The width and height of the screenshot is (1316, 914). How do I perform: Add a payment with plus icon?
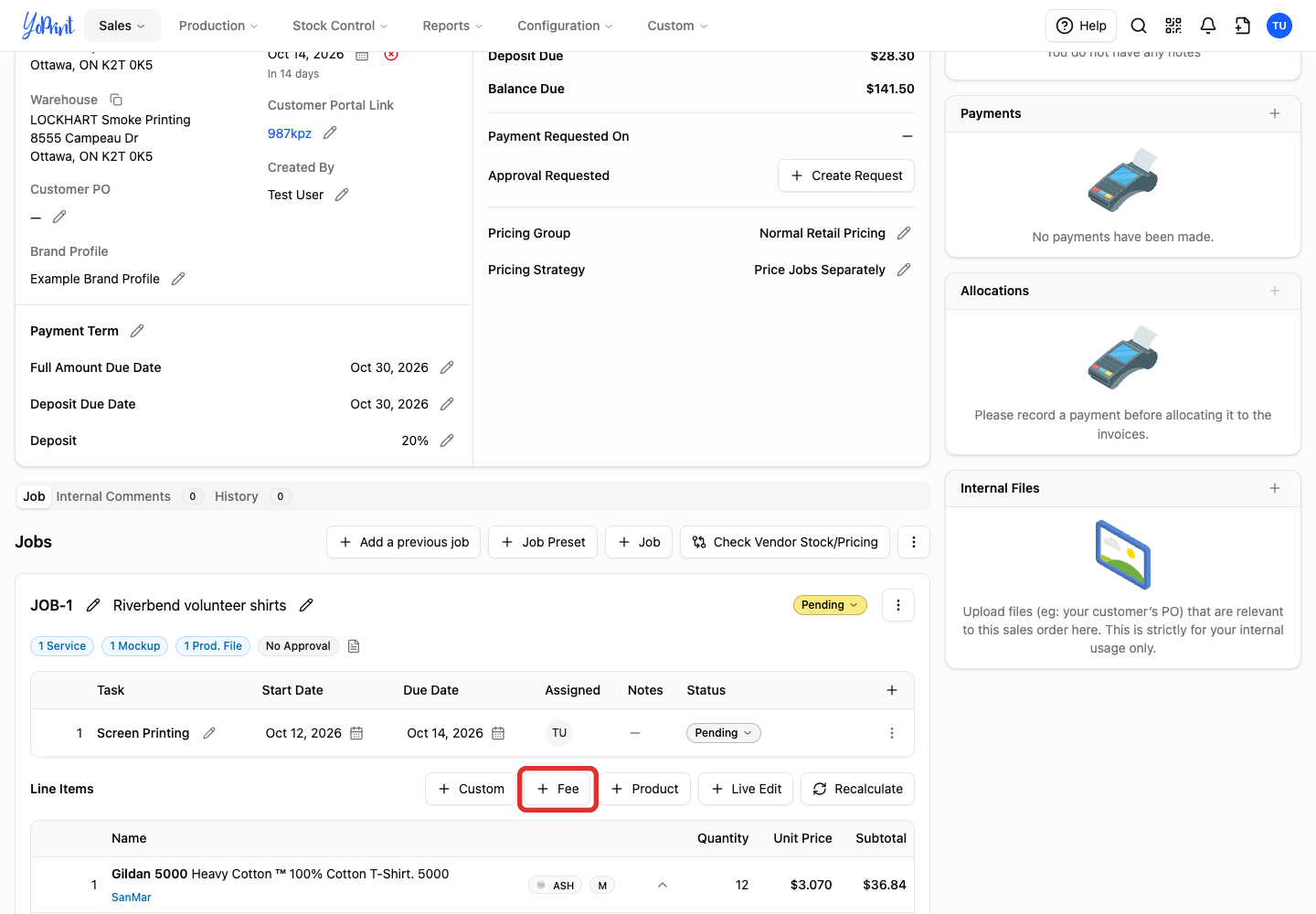[1275, 113]
